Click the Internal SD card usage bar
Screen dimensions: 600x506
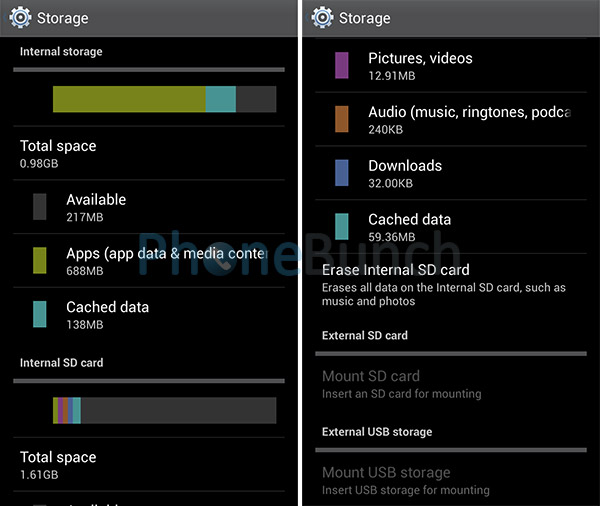click(x=165, y=410)
